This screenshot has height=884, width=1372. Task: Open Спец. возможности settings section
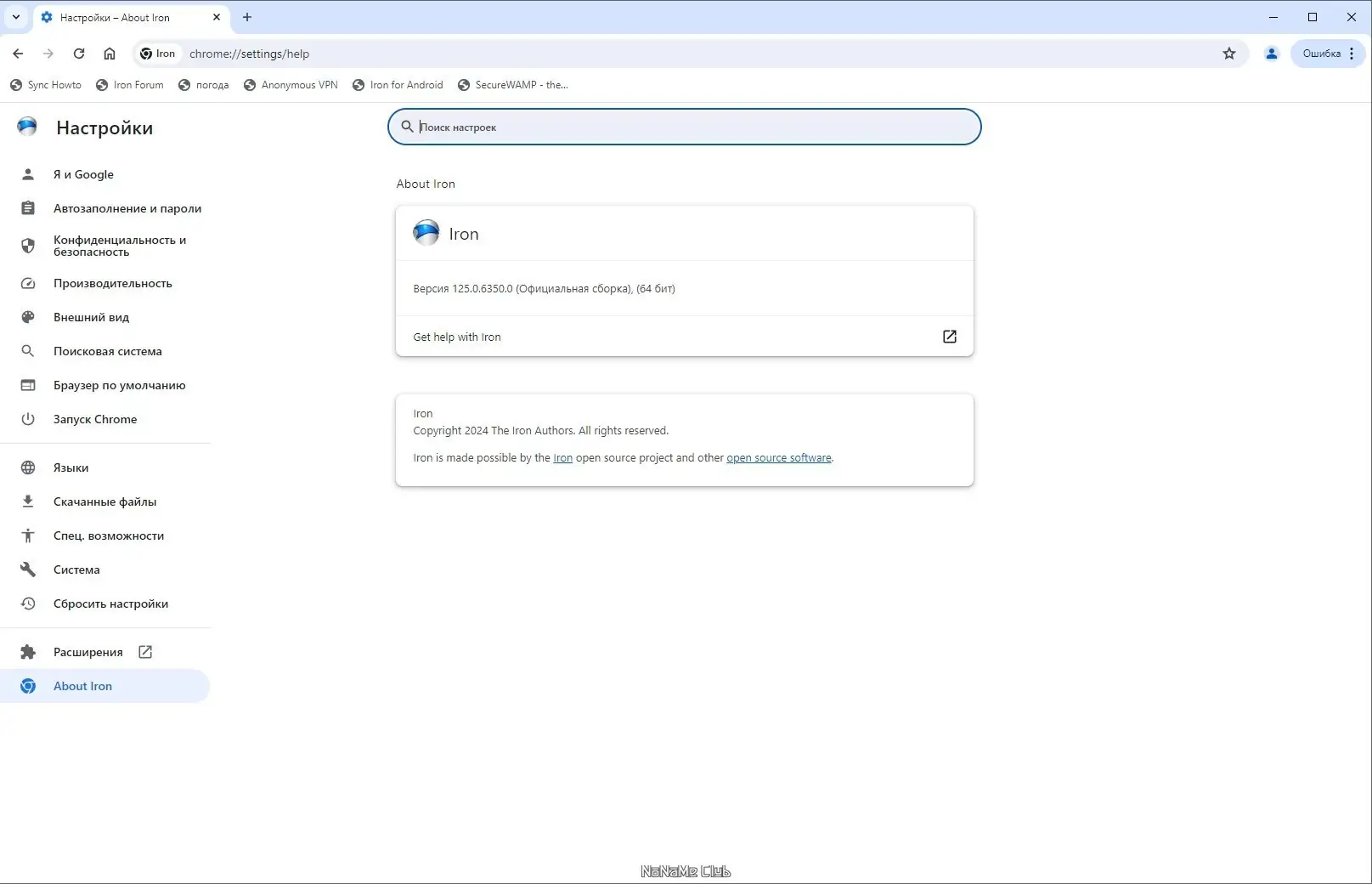click(105, 535)
